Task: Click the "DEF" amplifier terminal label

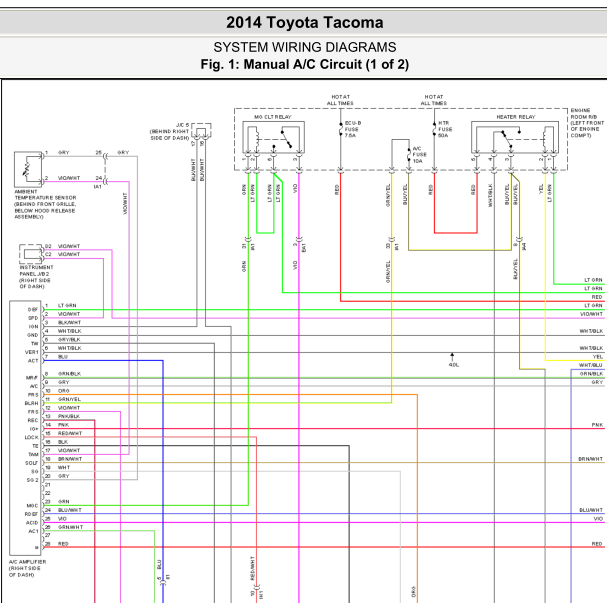Action: coord(33,310)
